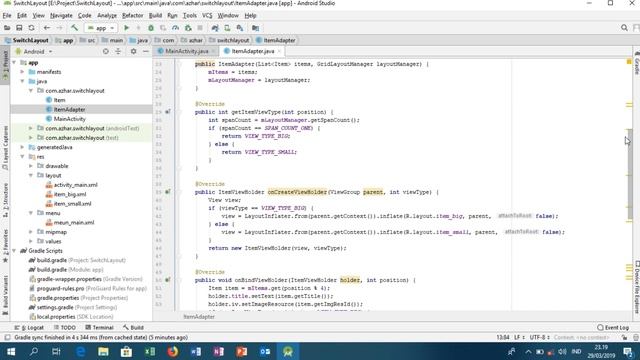Open the File menu
This screenshot has width=640, height=360.
coord(7,16)
